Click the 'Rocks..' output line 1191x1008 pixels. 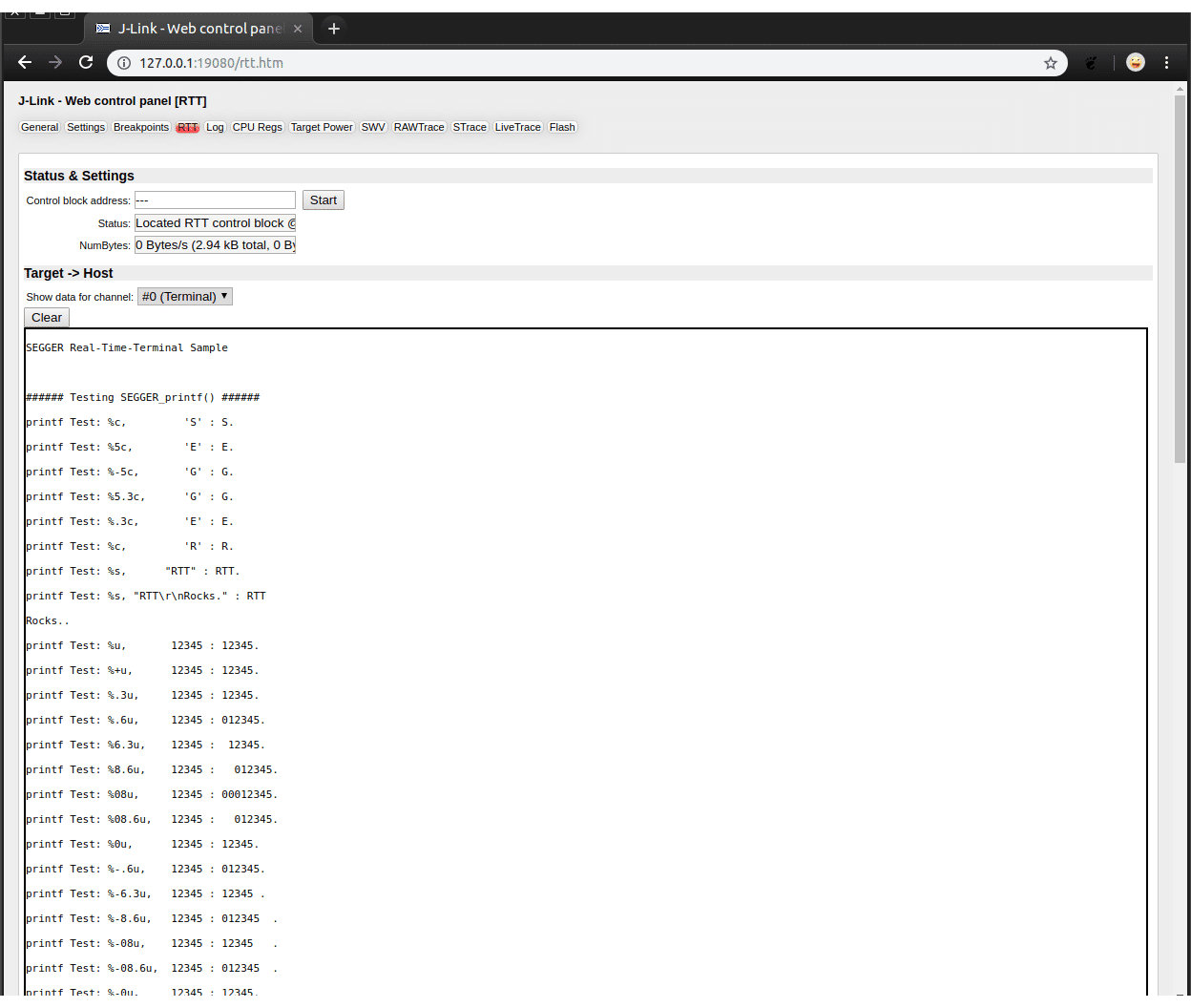coord(48,620)
